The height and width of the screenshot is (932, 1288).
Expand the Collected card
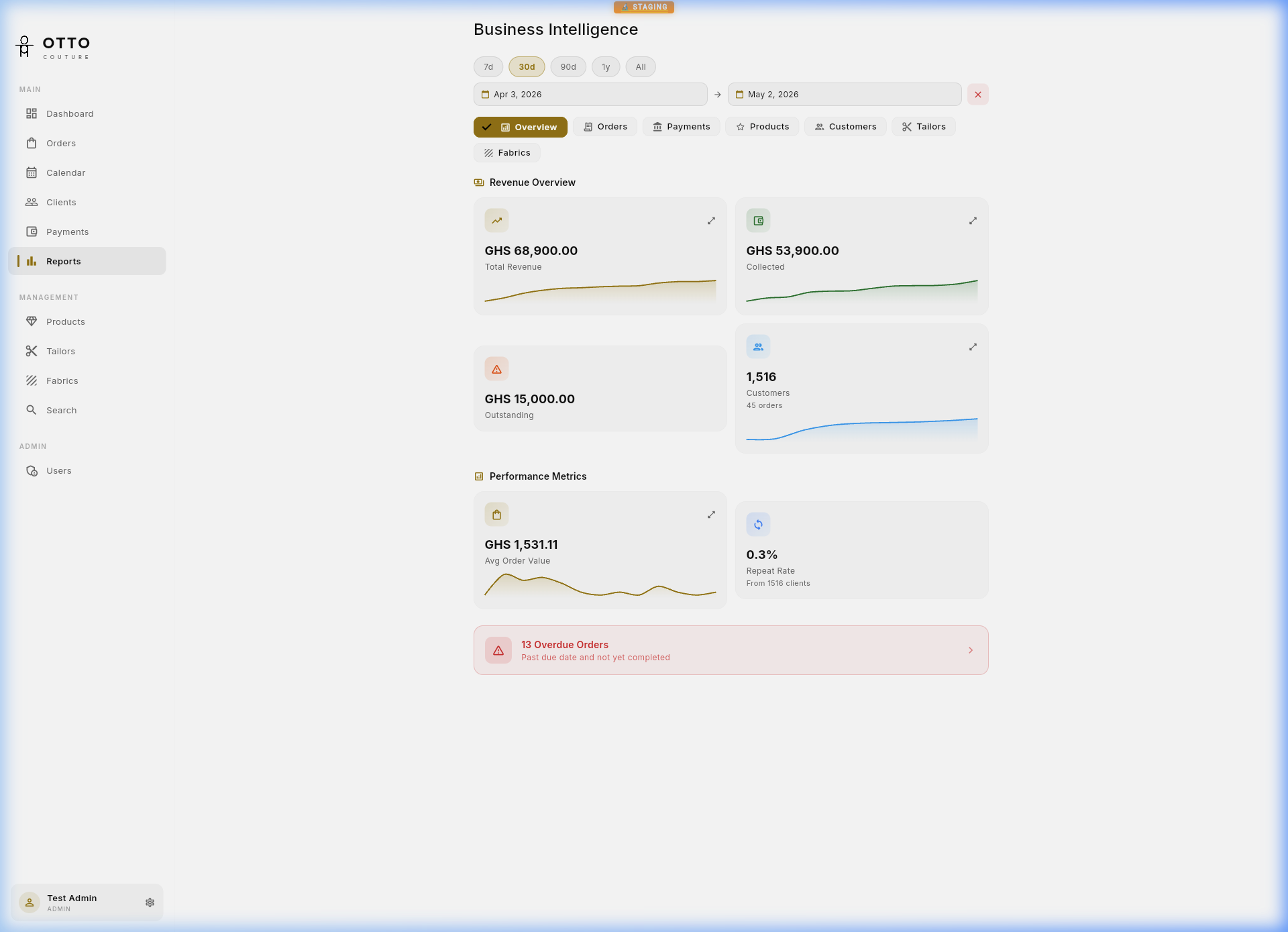click(973, 221)
